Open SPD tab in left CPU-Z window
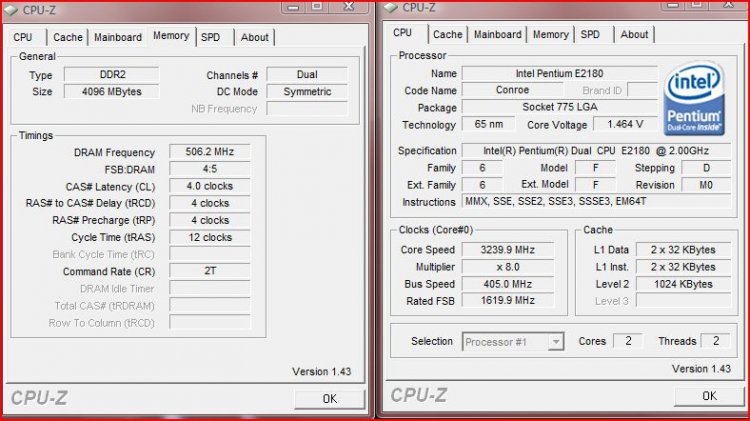 click(x=210, y=37)
